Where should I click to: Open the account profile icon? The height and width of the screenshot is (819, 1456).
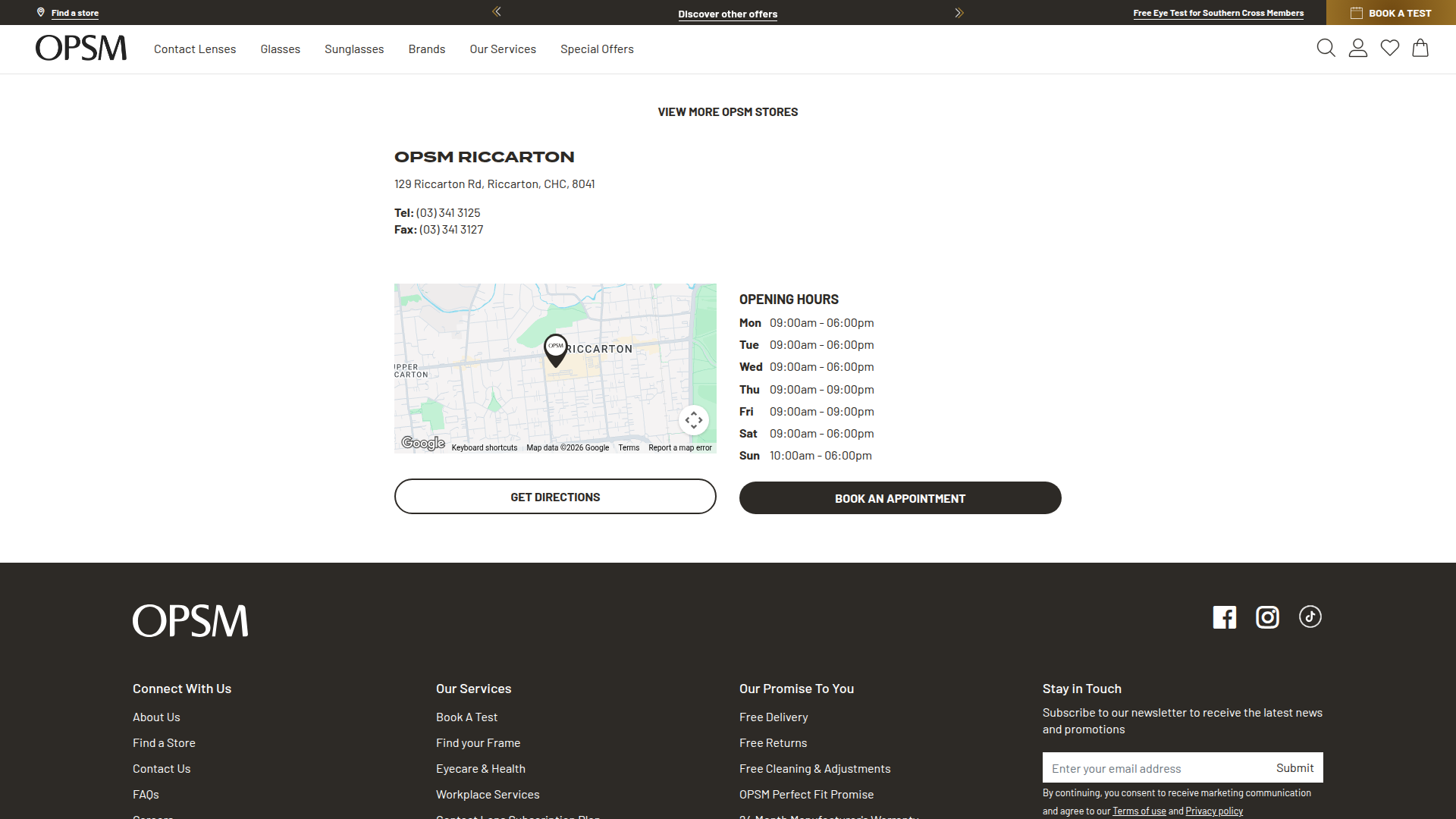tap(1358, 49)
